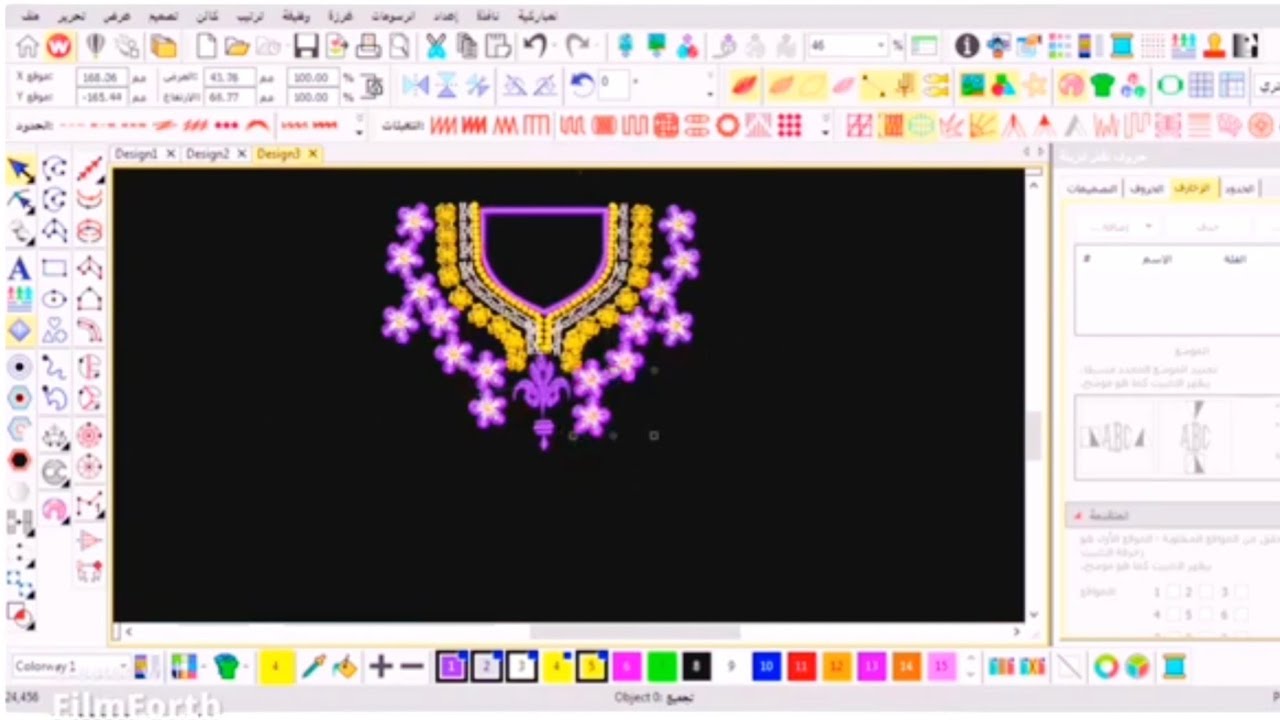The width and height of the screenshot is (1280, 720).
Task: Switch to the Design1 tab
Action: point(136,154)
